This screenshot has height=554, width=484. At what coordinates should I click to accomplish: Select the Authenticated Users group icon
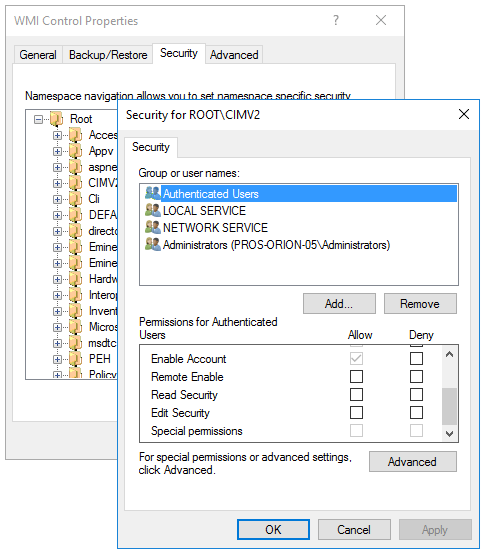point(153,193)
